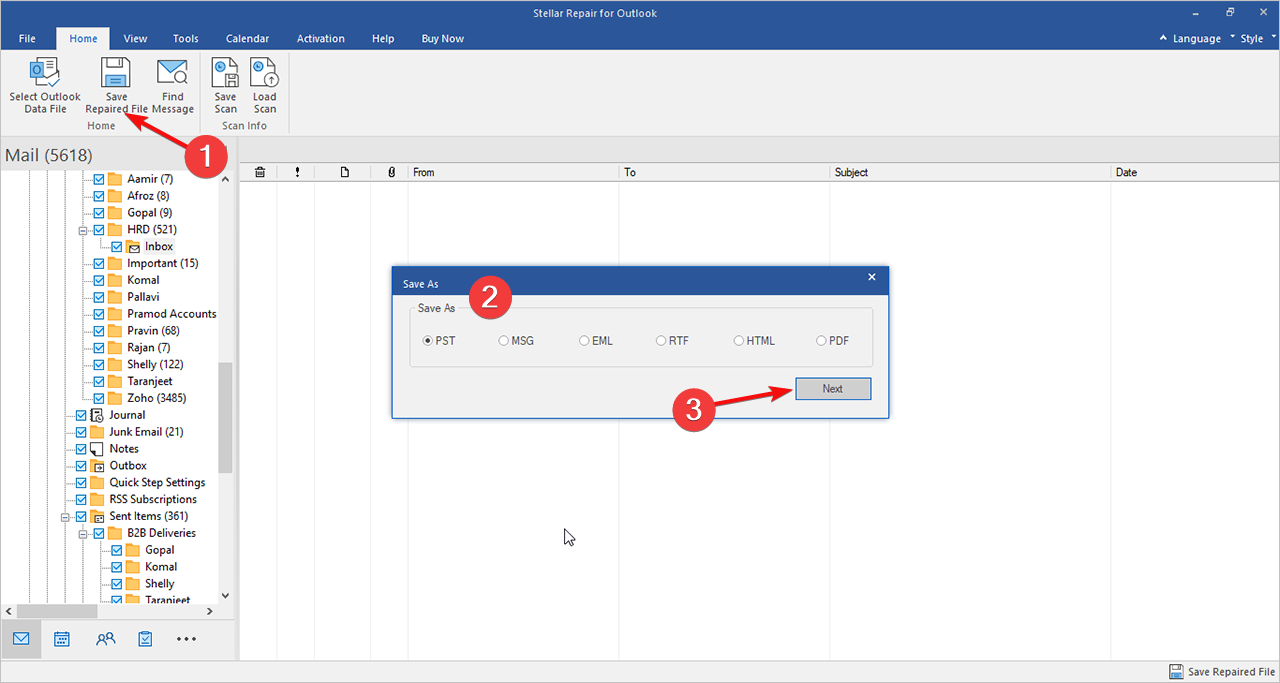Open Tasks view icon in bottom bar

pos(145,639)
